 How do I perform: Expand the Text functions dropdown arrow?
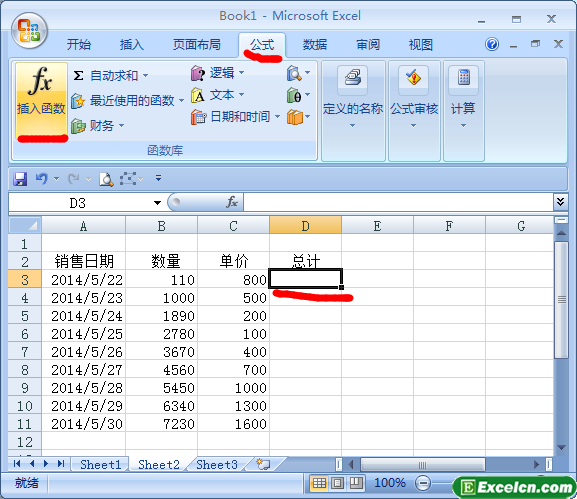pyautogui.click(x=241, y=95)
